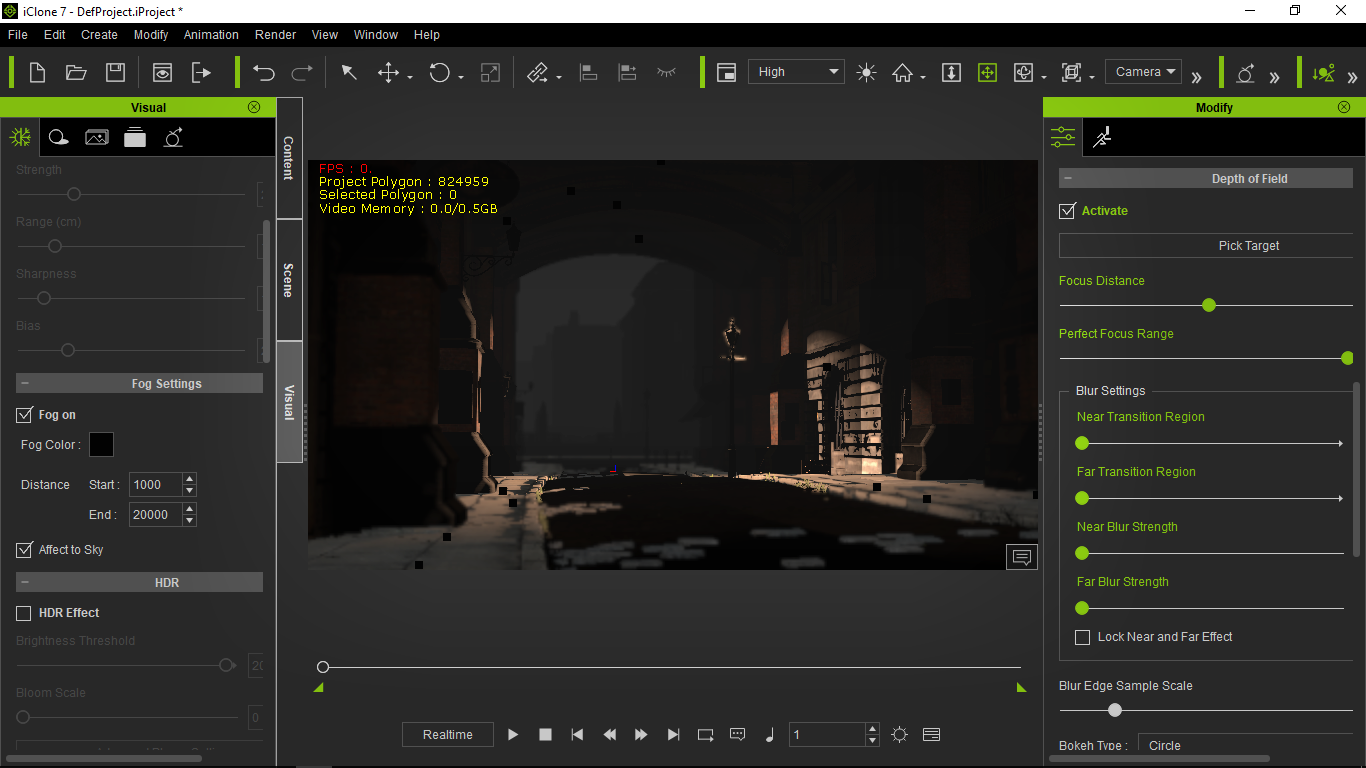This screenshot has width=1366, height=768.
Task: Open the Create menu
Action: 99,34
